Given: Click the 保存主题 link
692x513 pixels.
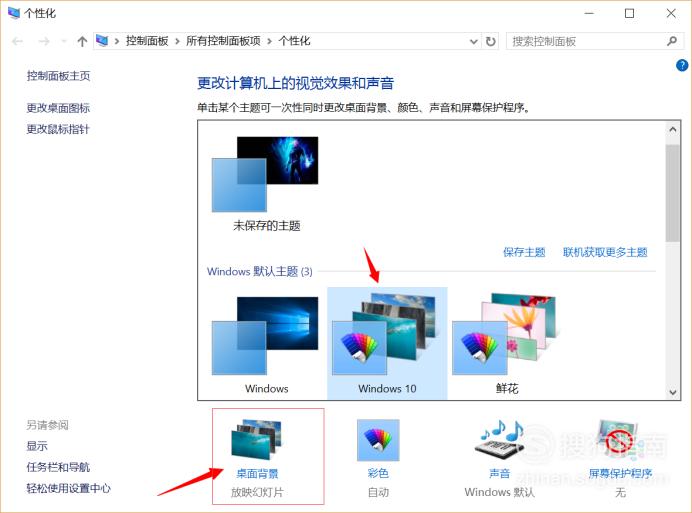Looking at the screenshot, I should pos(524,252).
